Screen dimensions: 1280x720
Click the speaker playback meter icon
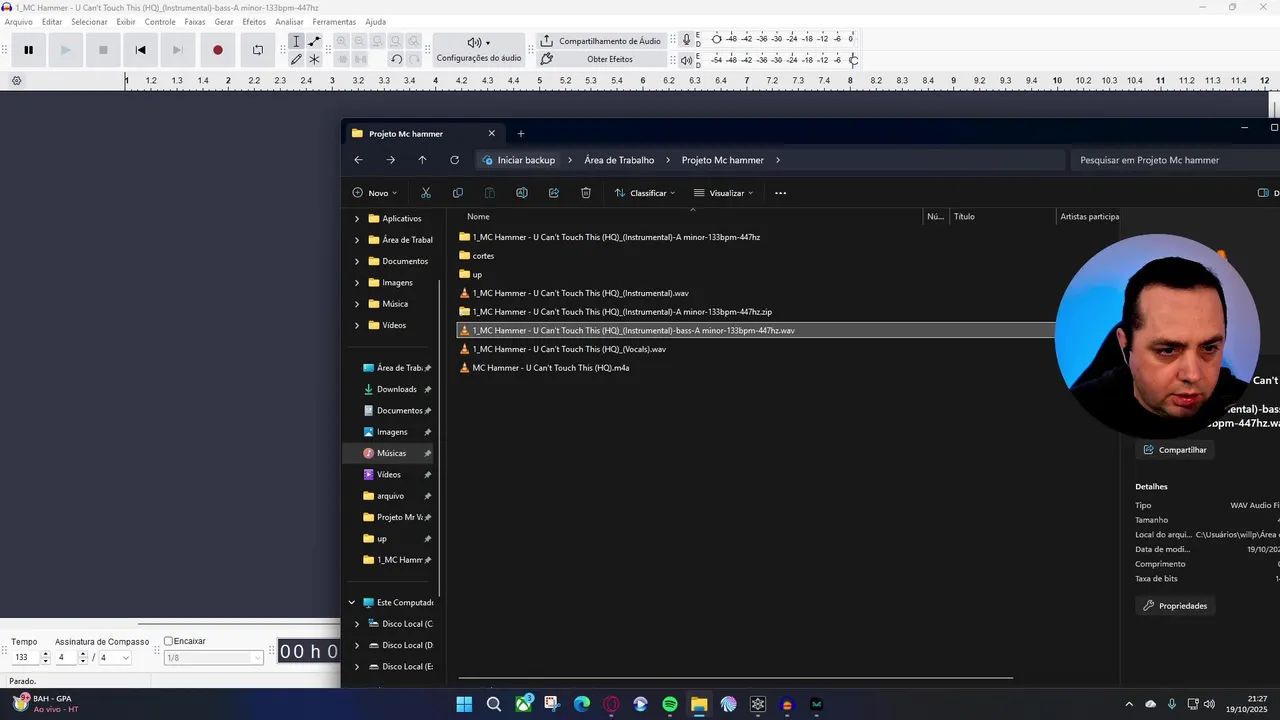[686, 60]
